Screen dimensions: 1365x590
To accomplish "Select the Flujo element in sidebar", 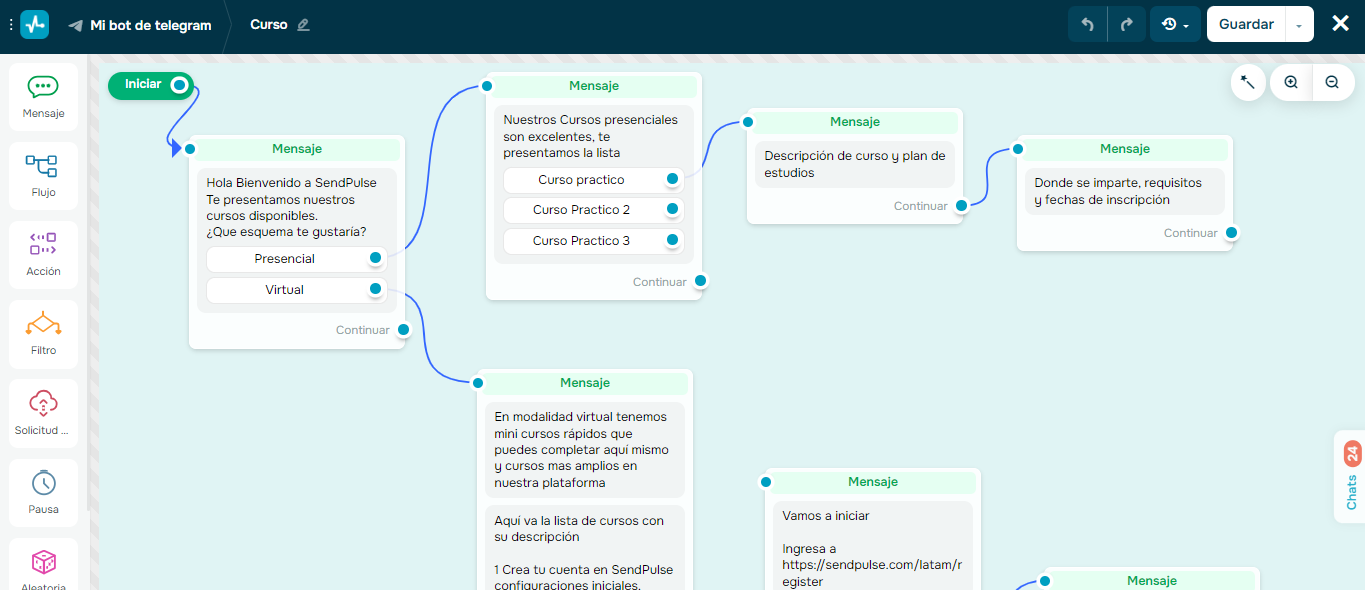I will coord(43,176).
